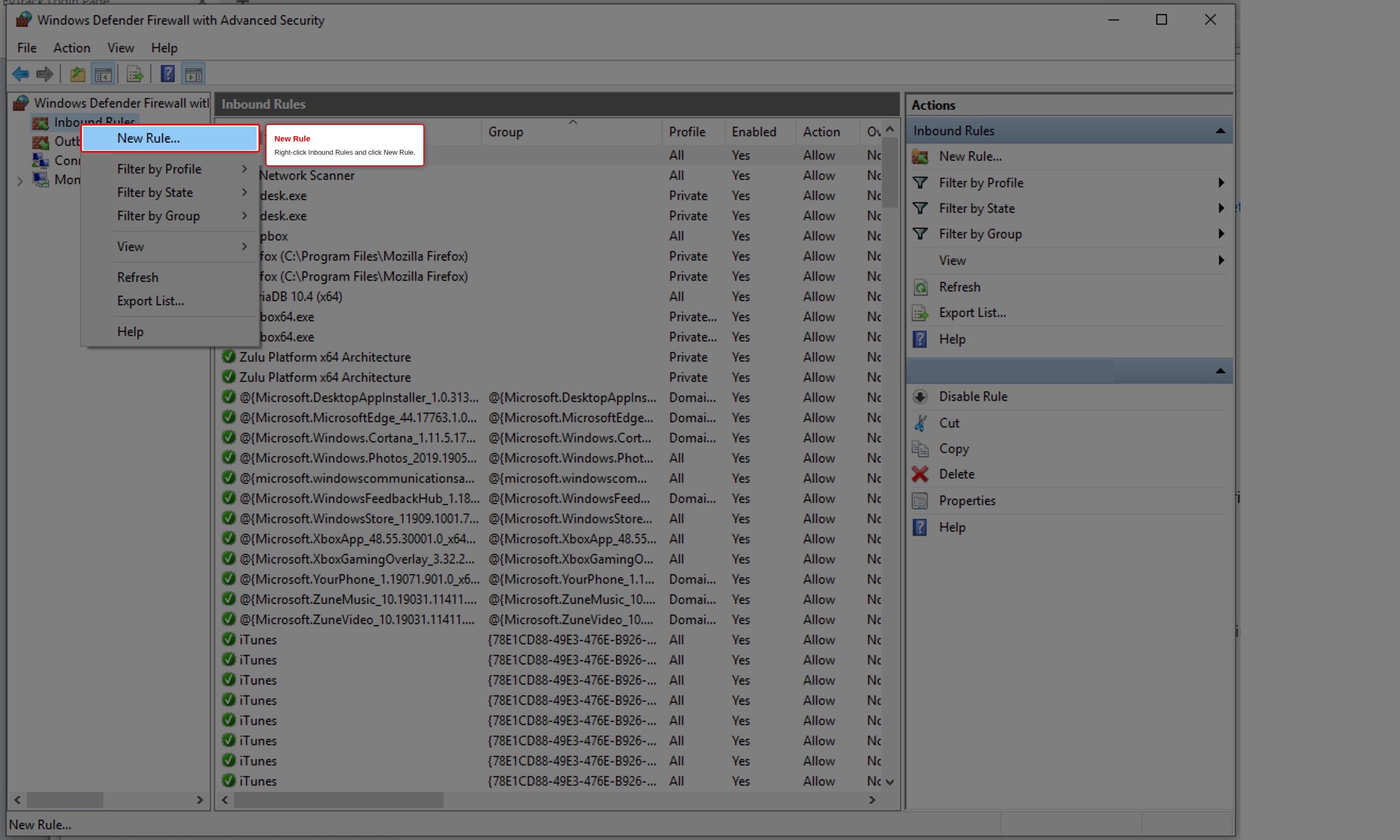Open the File menu
Screen dimensions: 1400x840
pos(27,48)
